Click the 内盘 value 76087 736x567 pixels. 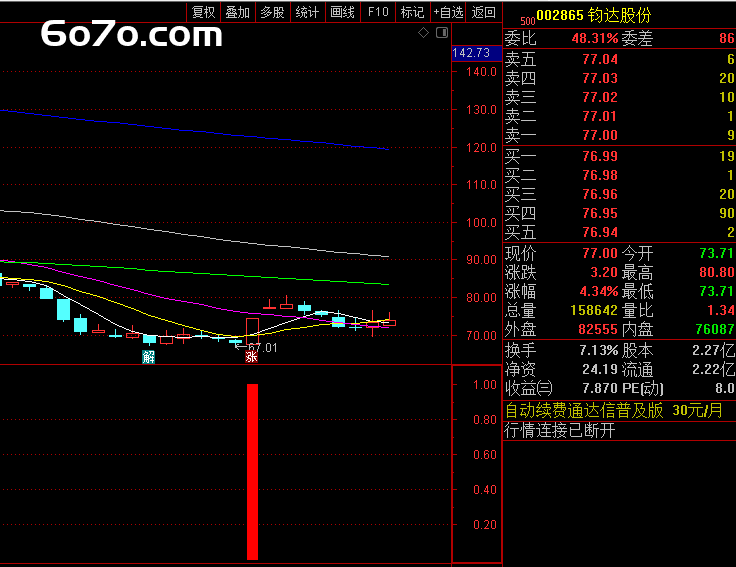[715, 329]
